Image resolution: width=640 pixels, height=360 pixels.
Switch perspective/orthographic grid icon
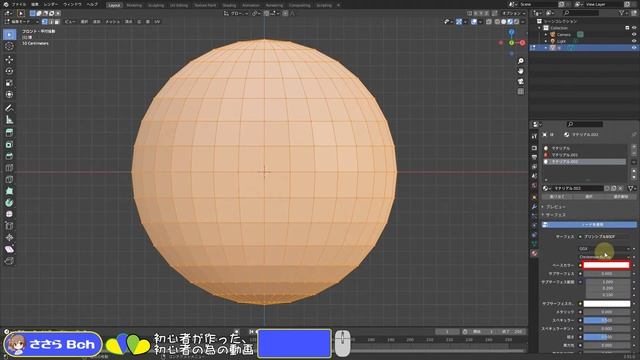pos(521,91)
